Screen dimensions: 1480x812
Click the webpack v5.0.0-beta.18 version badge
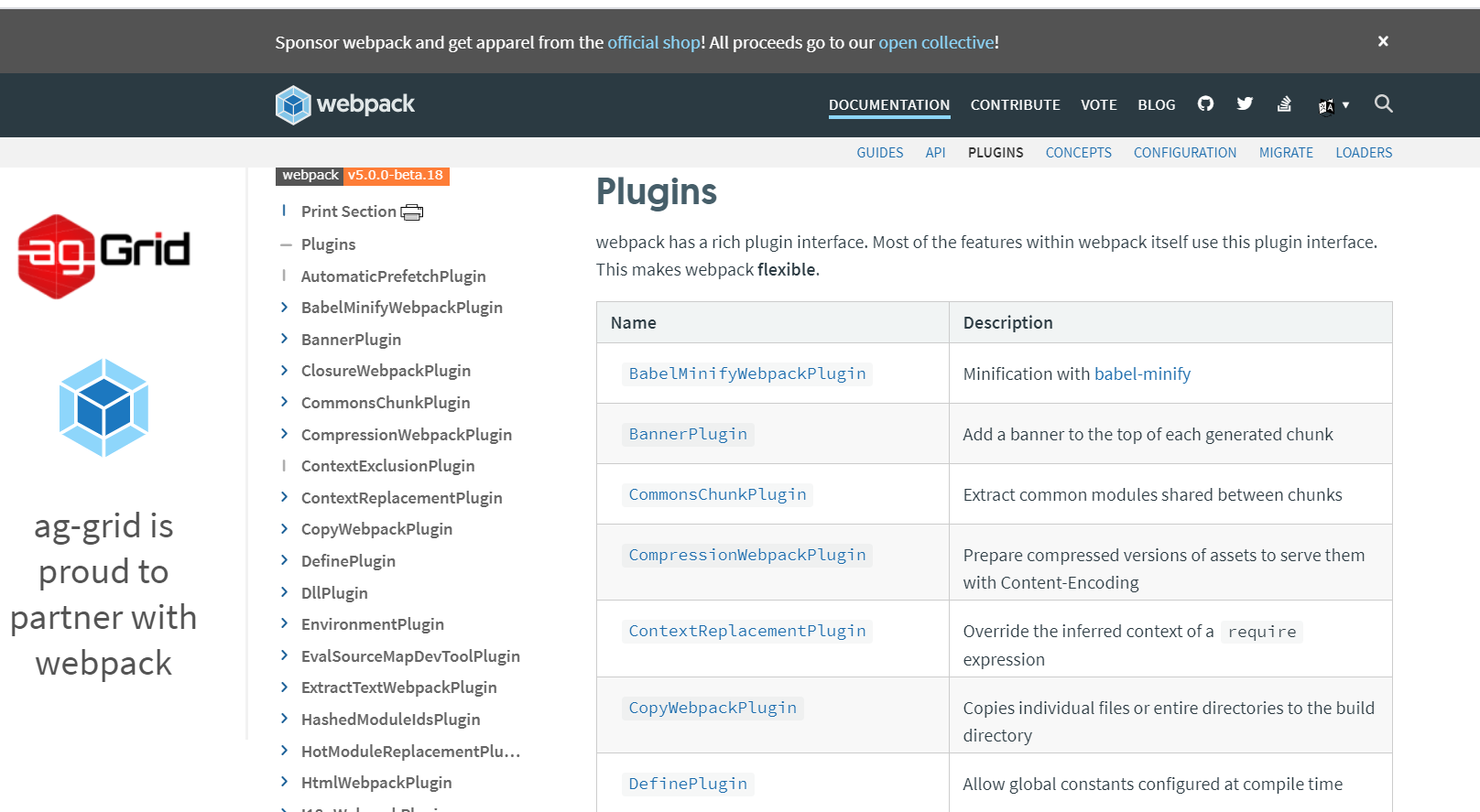pyautogui.click(x=363, y=175)
